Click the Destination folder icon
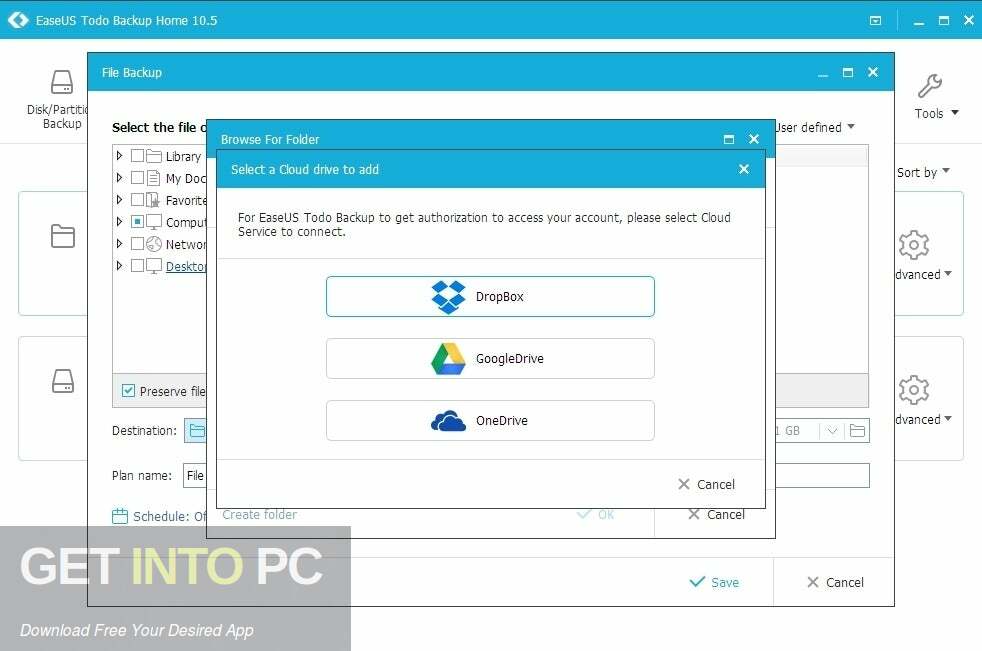The image size is (982, 651). (197, 430)
